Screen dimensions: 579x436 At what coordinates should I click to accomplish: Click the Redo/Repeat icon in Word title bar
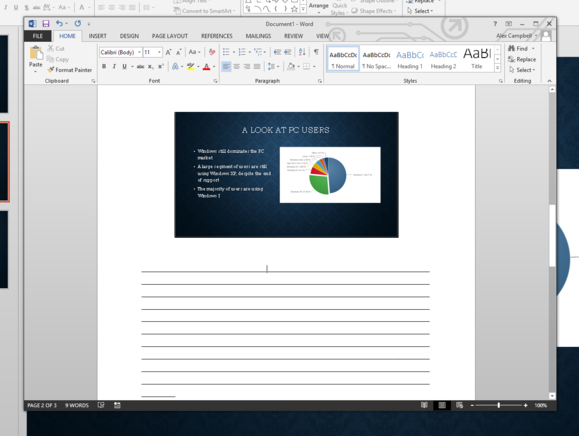[x=78, y=24]
